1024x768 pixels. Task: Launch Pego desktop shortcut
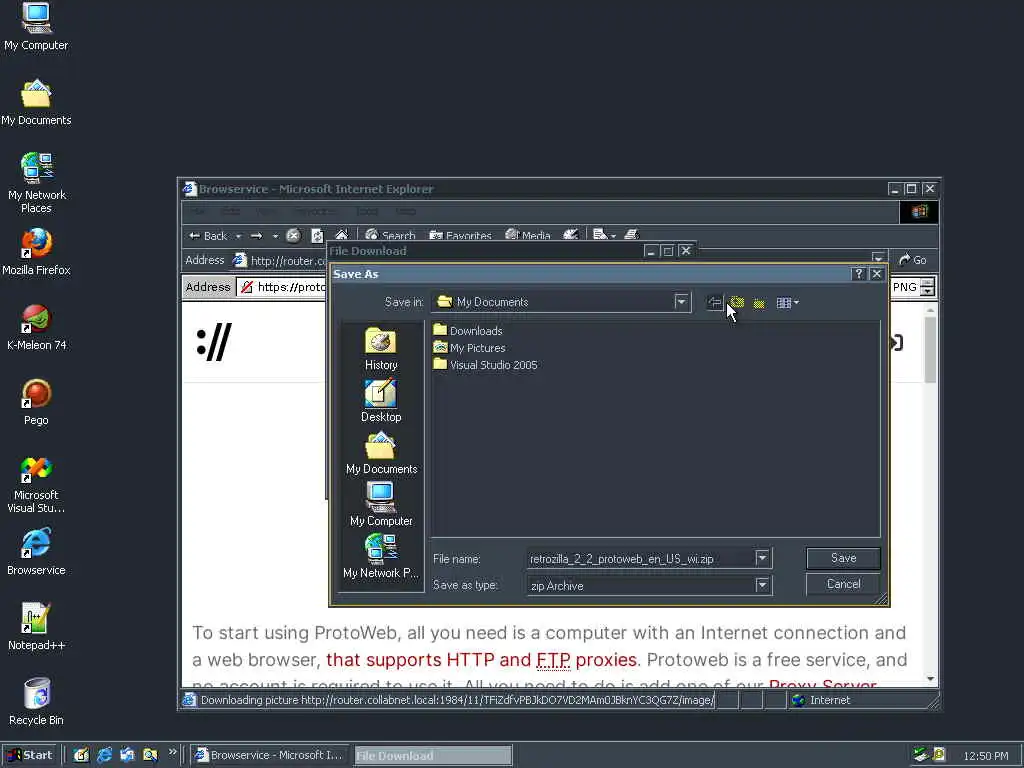[36, 402]
